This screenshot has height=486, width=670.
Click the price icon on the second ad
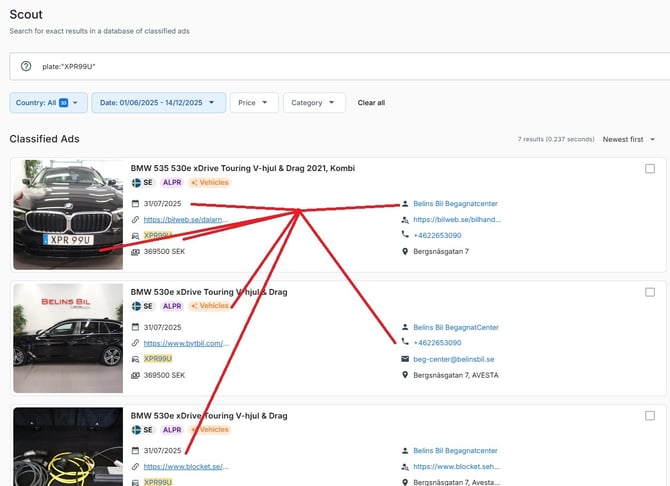coord(135,375)
